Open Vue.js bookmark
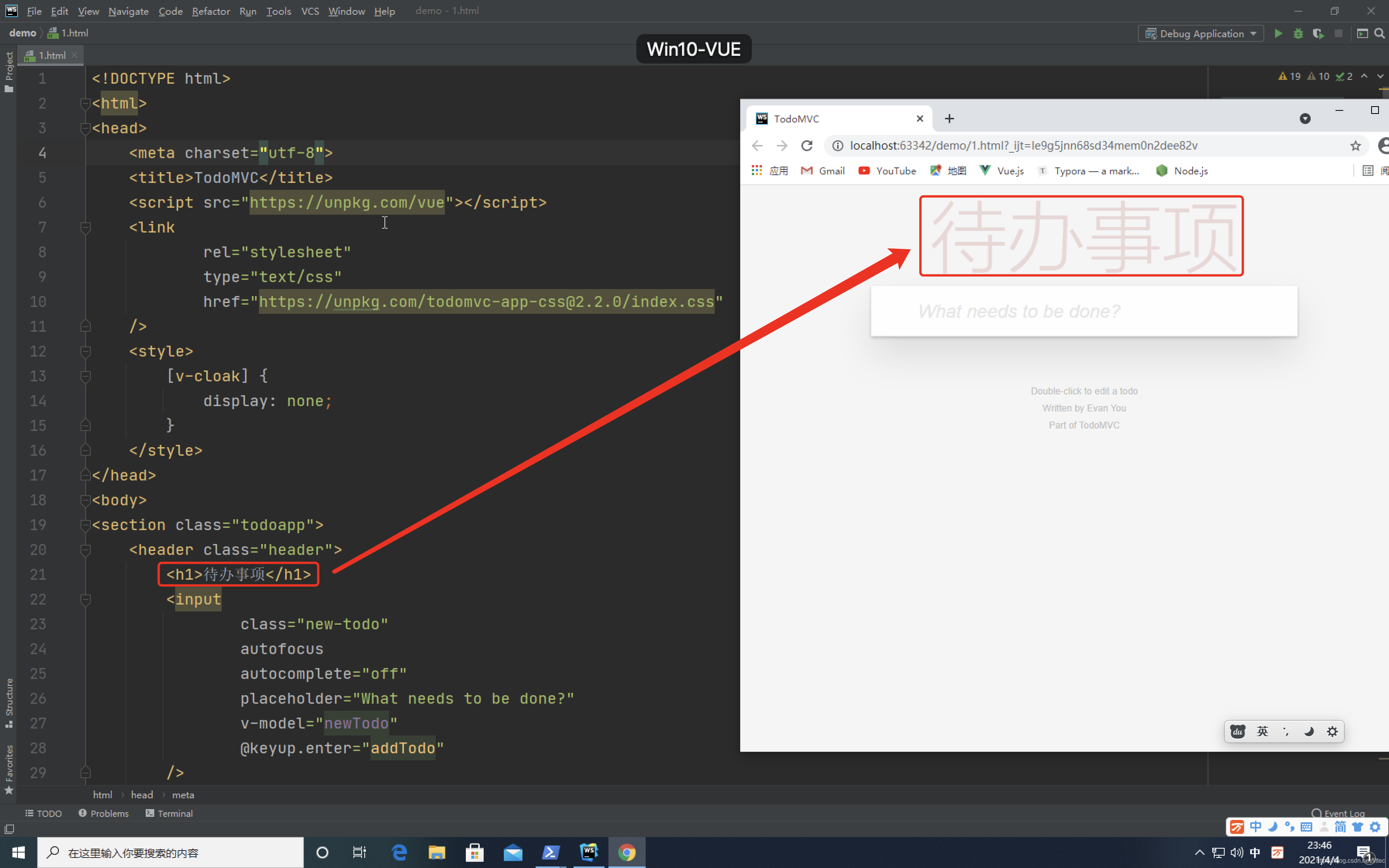 coord(1001,170)
